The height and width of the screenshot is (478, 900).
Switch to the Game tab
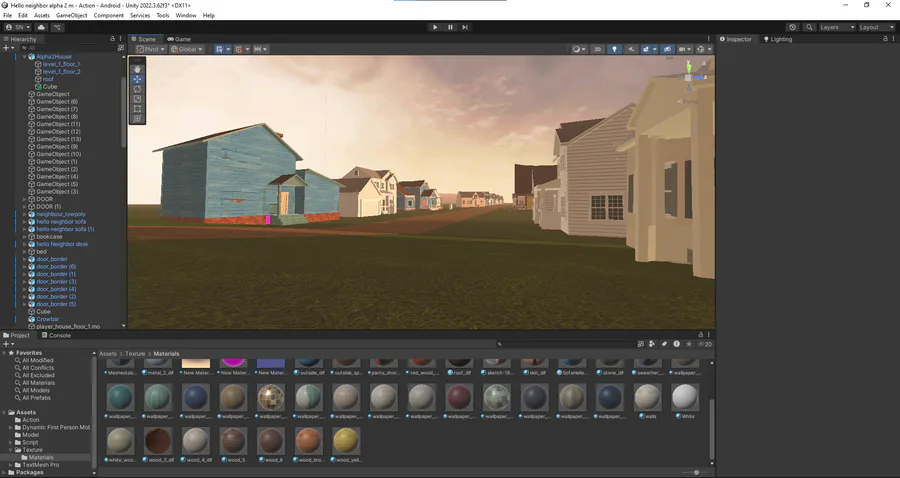tap(179, 39)
